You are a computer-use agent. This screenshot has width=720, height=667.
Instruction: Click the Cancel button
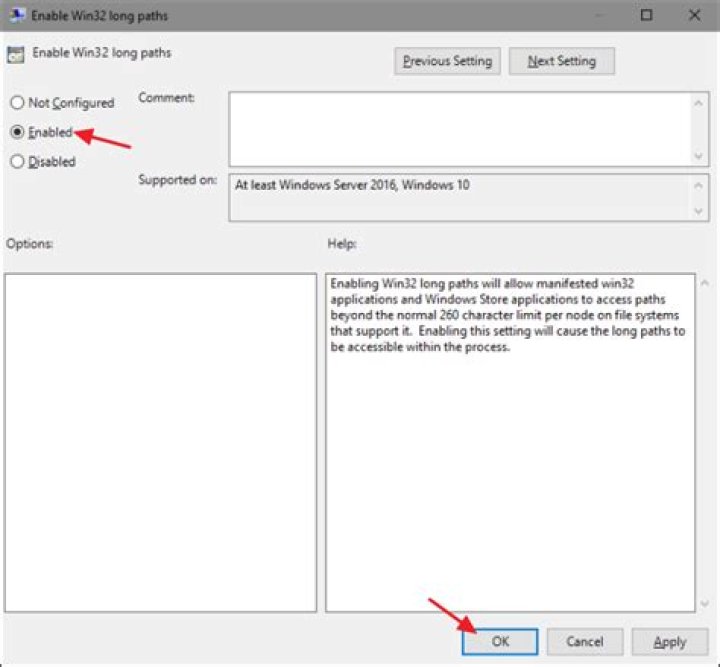tap(585, 641)
